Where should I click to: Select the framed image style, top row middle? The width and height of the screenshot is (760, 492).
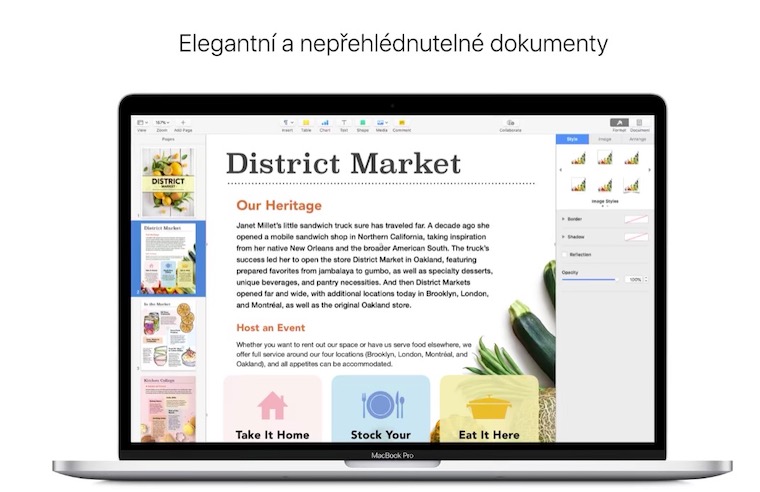click(605, 158)
